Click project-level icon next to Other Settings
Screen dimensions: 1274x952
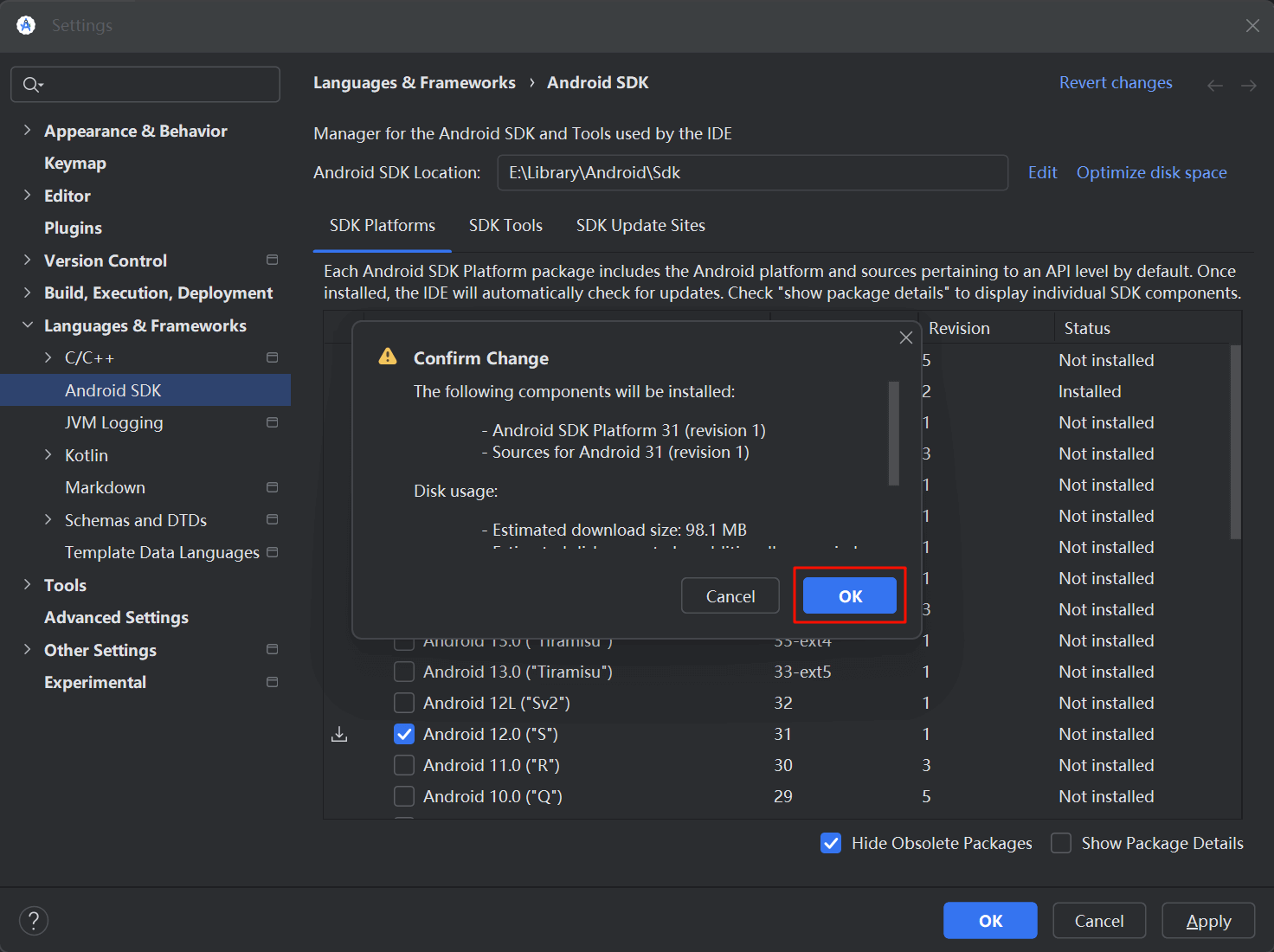(x=273, y=649)
